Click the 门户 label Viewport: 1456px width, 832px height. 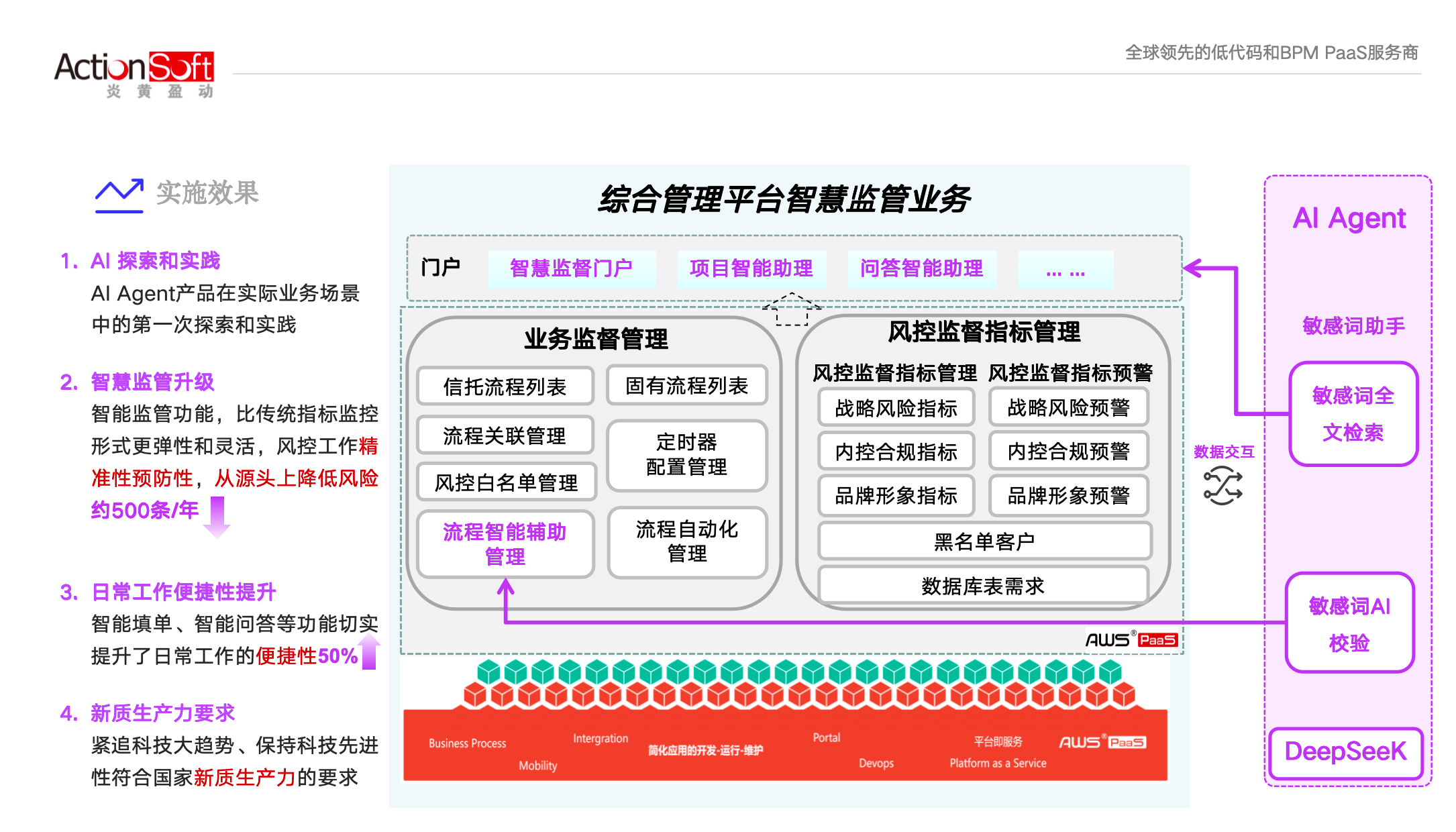440,268
